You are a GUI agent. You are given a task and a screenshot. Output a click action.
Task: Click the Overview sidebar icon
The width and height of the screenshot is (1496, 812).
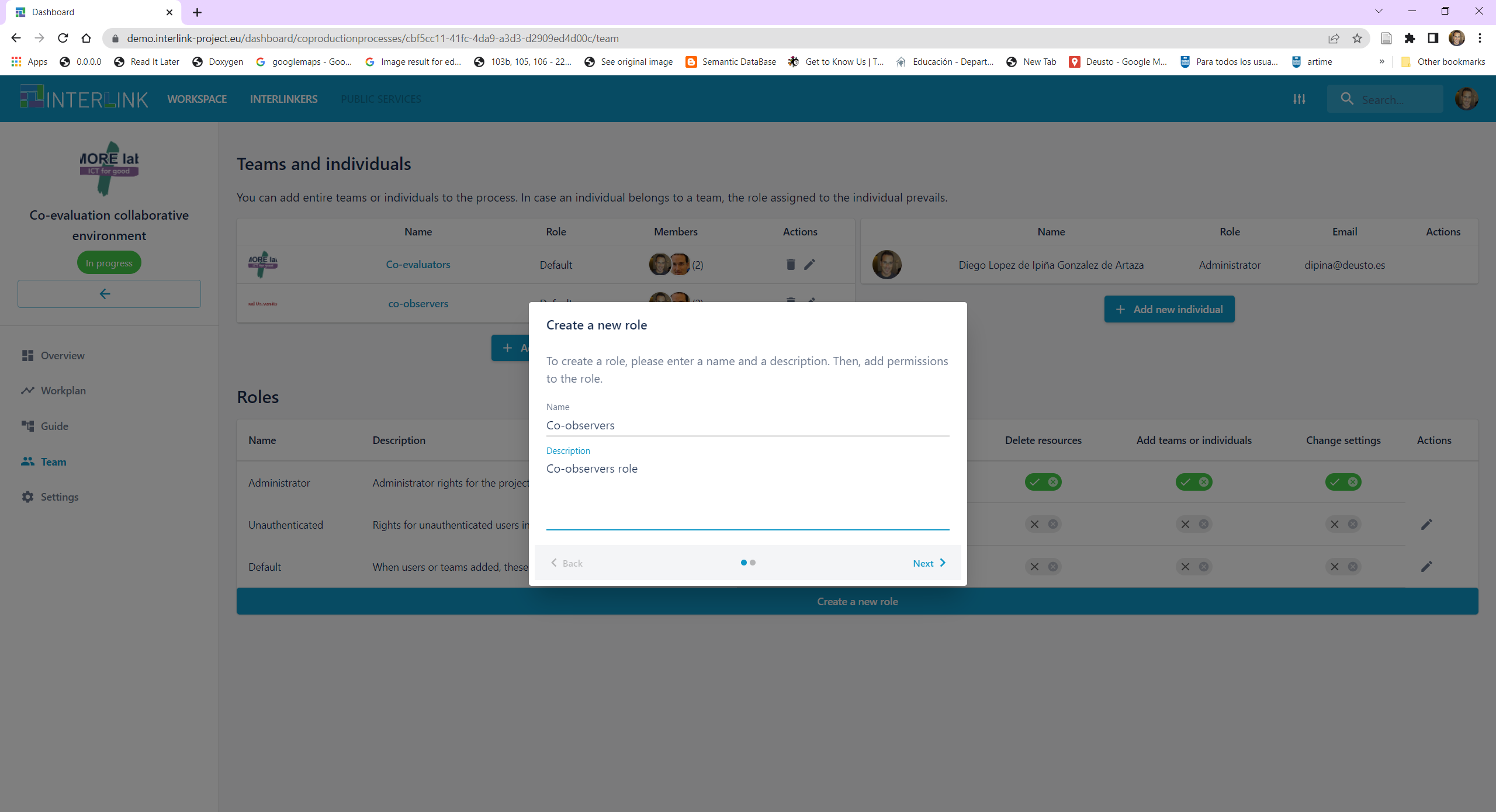coord(27,355)
